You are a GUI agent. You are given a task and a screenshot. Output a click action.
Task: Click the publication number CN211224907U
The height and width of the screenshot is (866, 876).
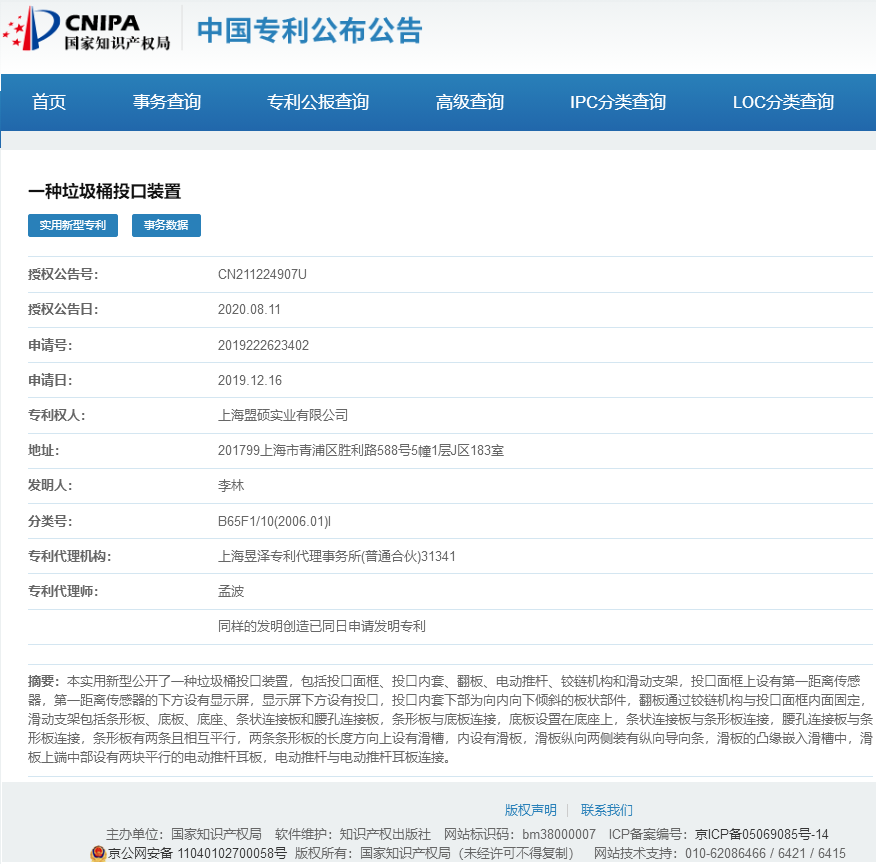coord(262,275)
